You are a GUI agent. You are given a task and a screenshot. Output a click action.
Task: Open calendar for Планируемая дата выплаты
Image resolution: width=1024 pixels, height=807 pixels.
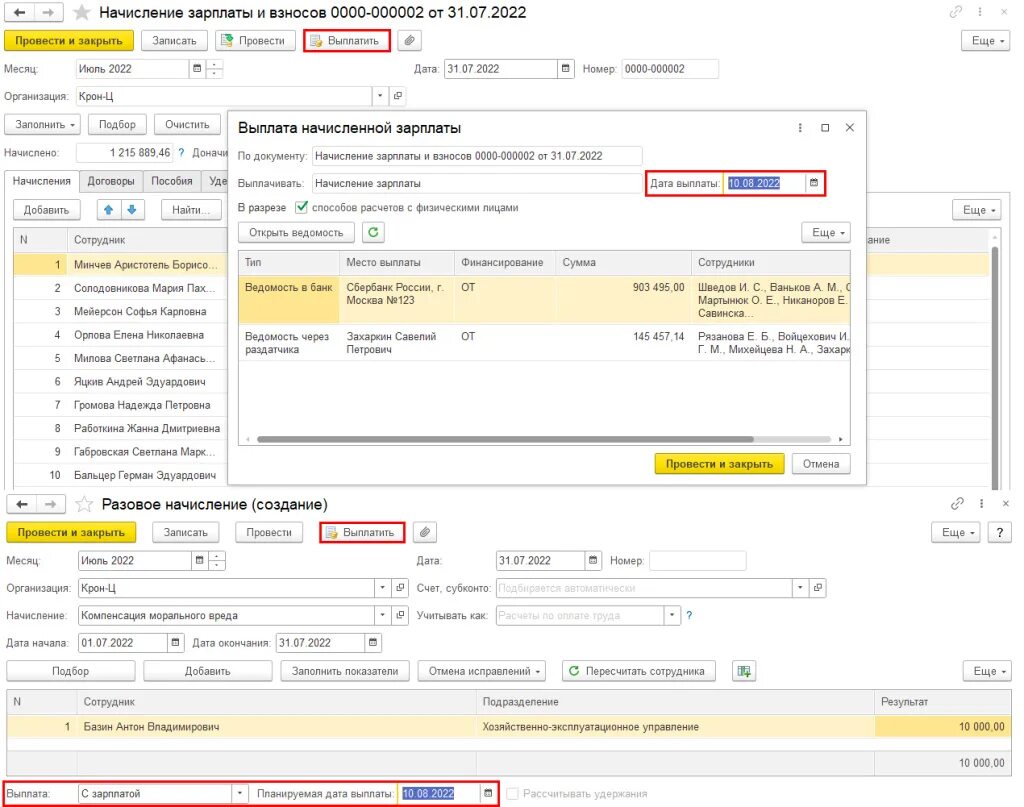[488, 793]
